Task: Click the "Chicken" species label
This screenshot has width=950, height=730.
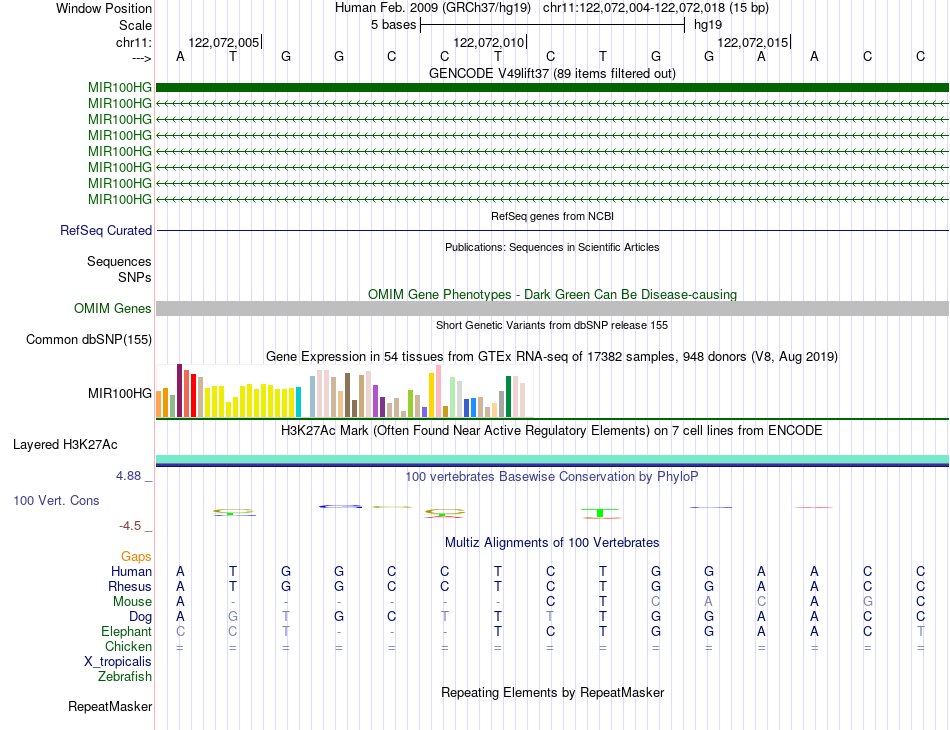Action: pyautogui.click(x=128, y=646)
